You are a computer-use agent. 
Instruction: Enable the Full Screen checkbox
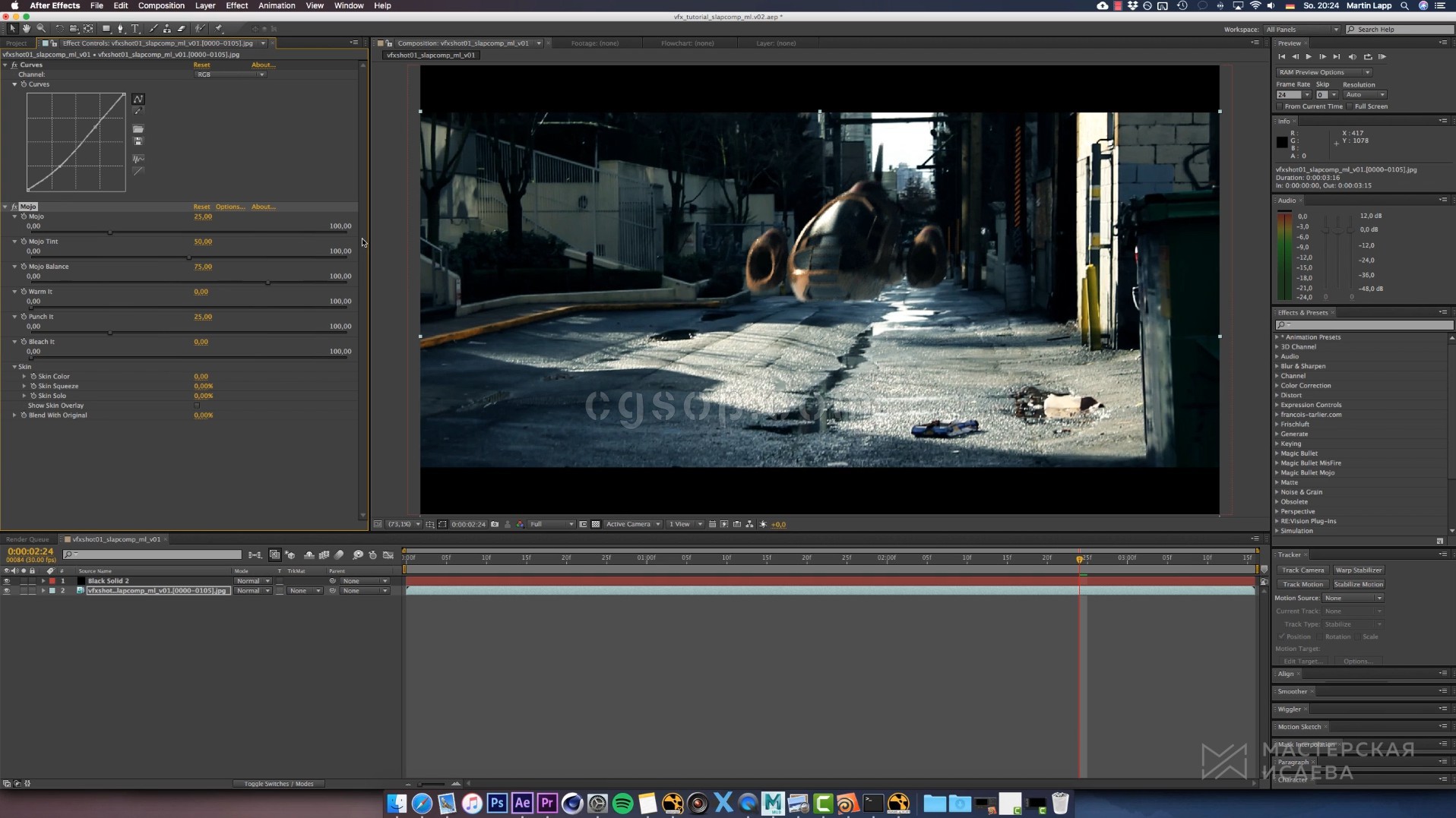click(x=1350, y=107)
